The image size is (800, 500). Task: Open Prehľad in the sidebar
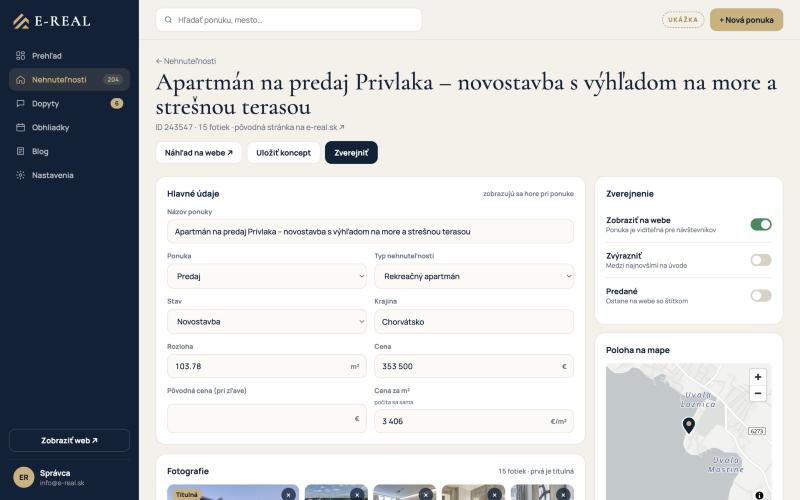tap(69, 56)
